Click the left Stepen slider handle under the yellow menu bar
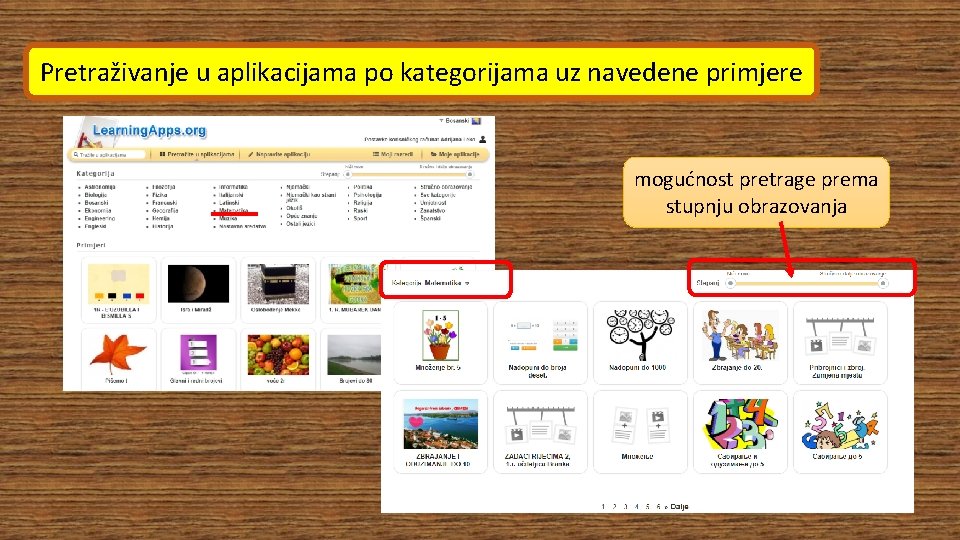960x540 pixels. 348,174
